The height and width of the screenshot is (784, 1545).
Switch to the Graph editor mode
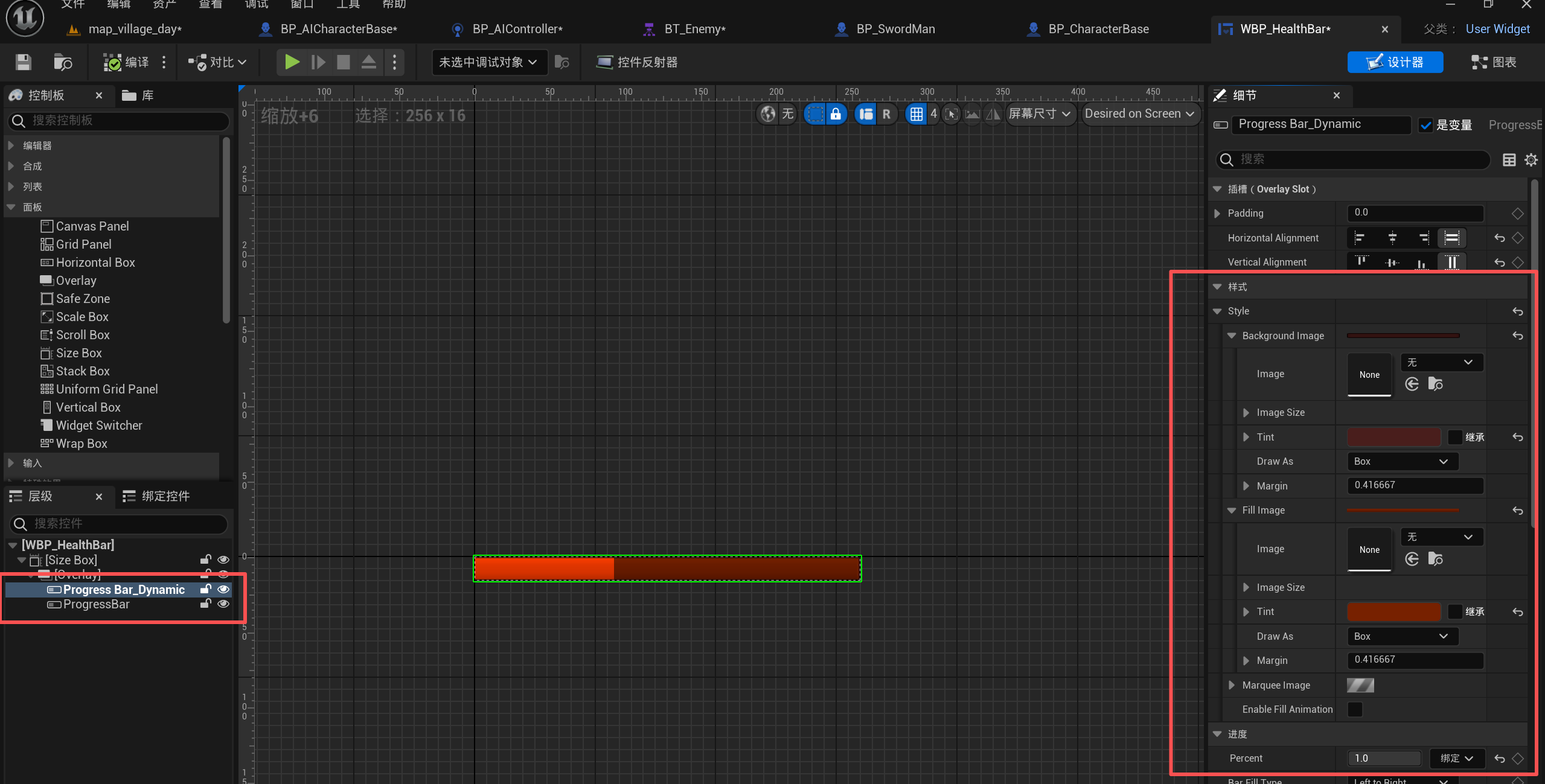coord(1494,62)
